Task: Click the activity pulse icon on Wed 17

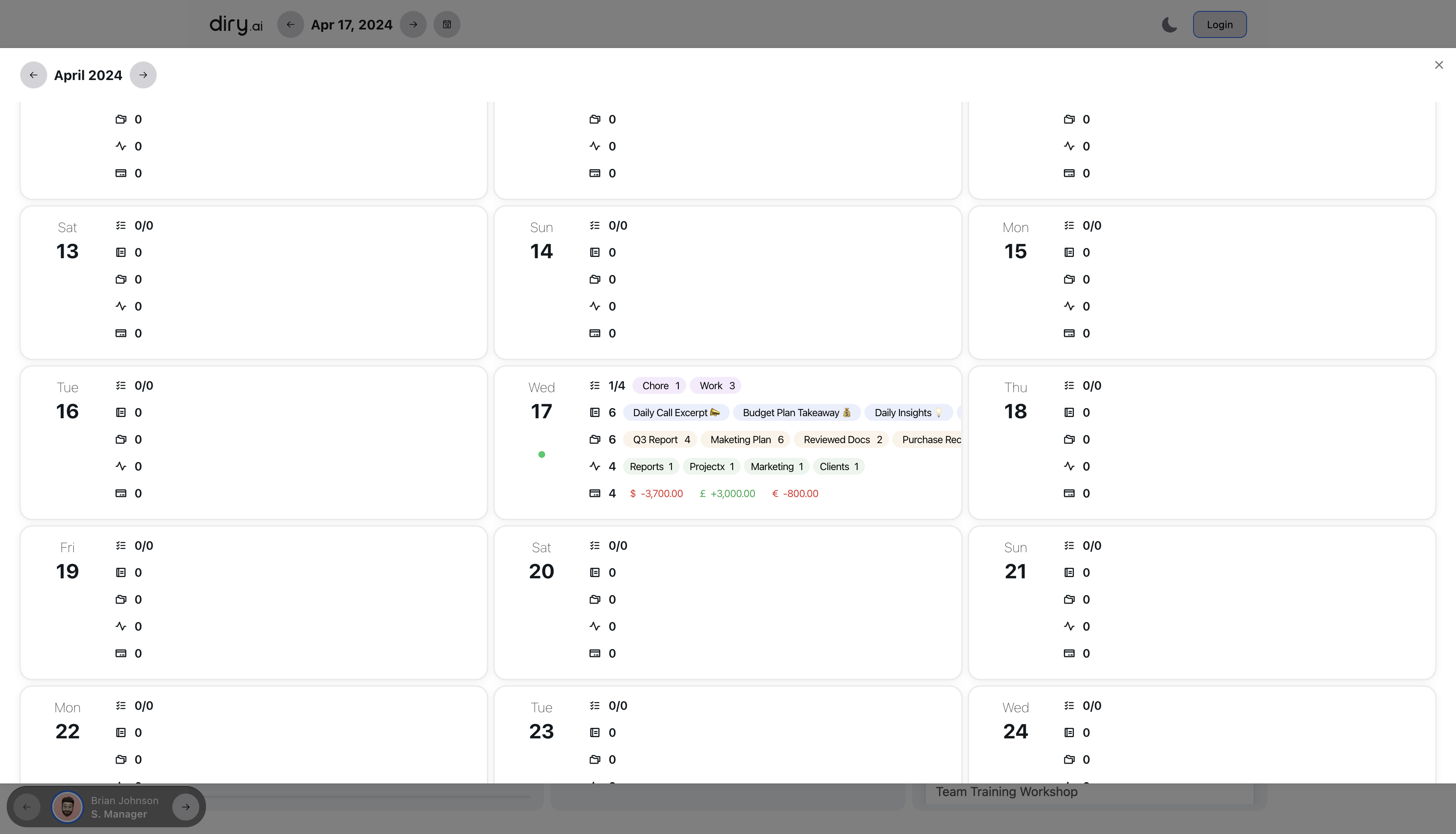Action: 594,466
